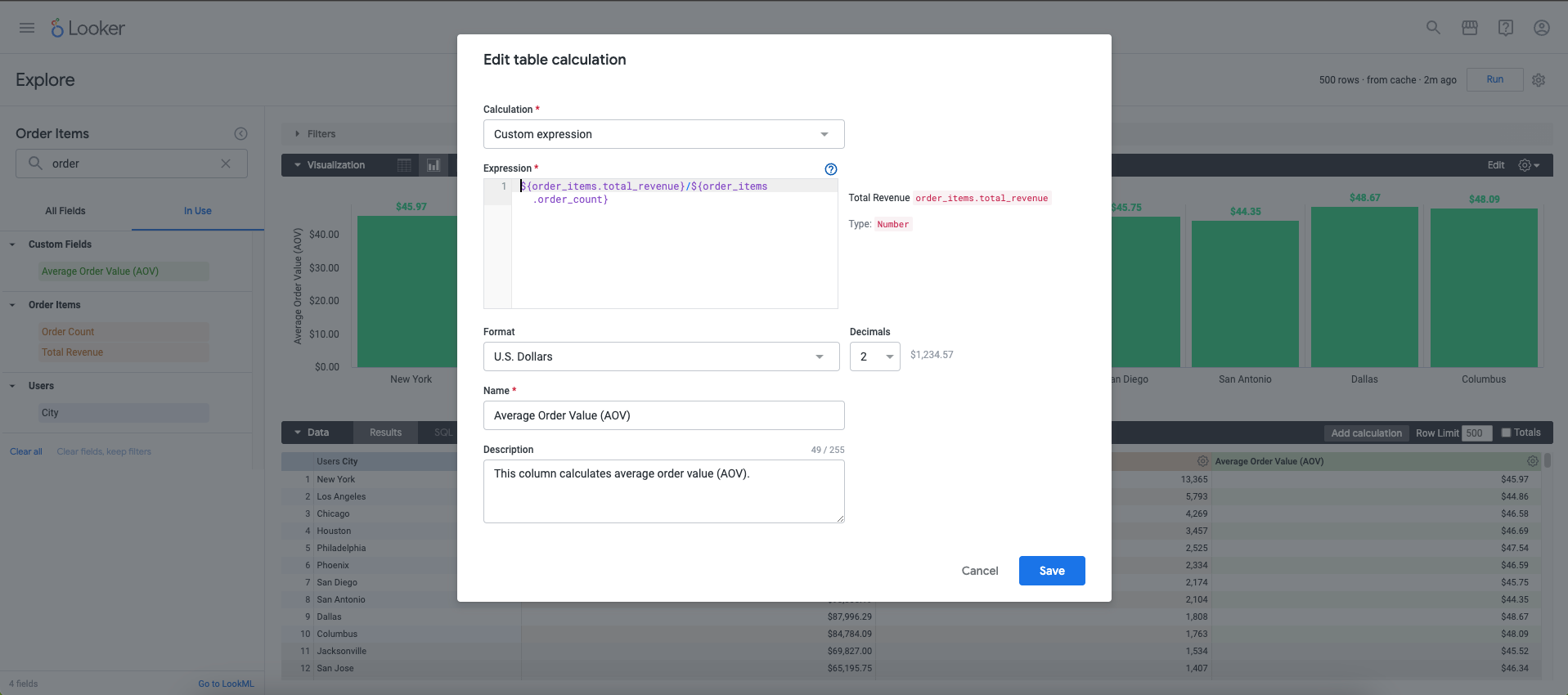The image size is (1568, 695).
Task: Select the Data tab
Action: (x=317, y=433)
